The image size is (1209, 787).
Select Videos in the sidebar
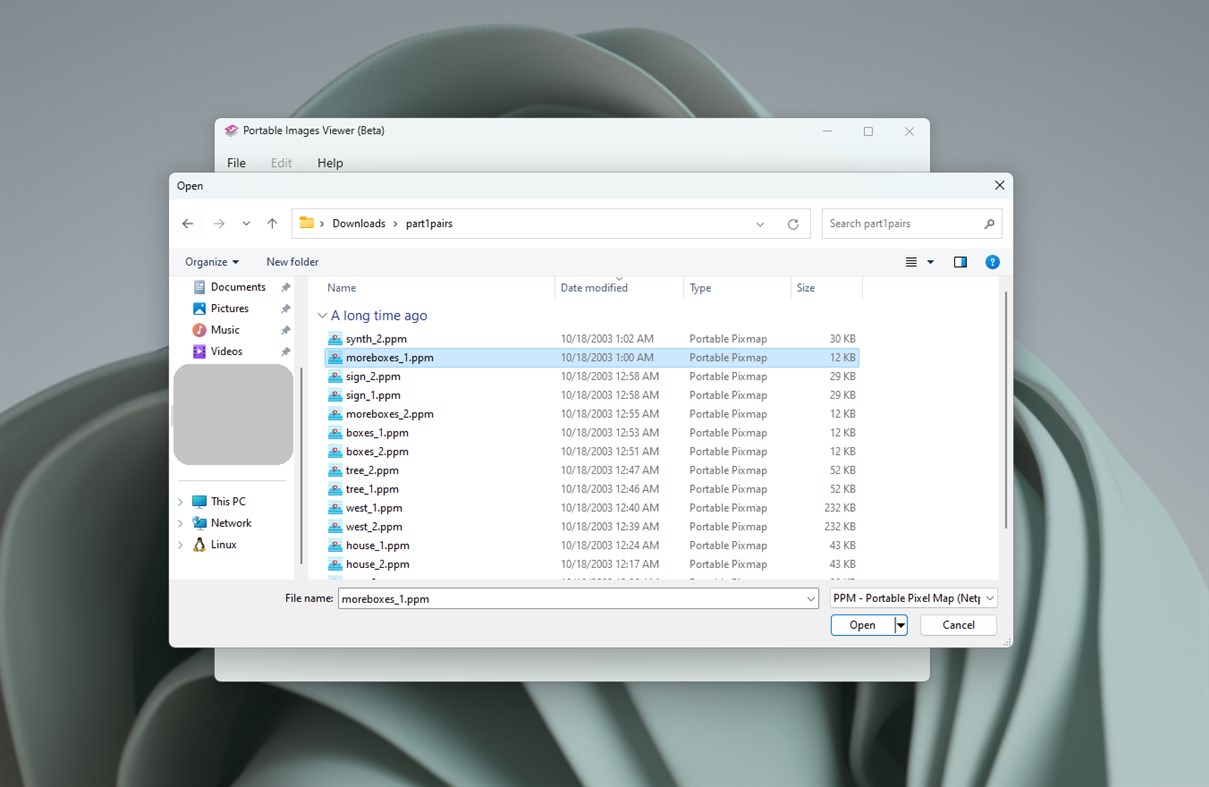coord(226,352)
